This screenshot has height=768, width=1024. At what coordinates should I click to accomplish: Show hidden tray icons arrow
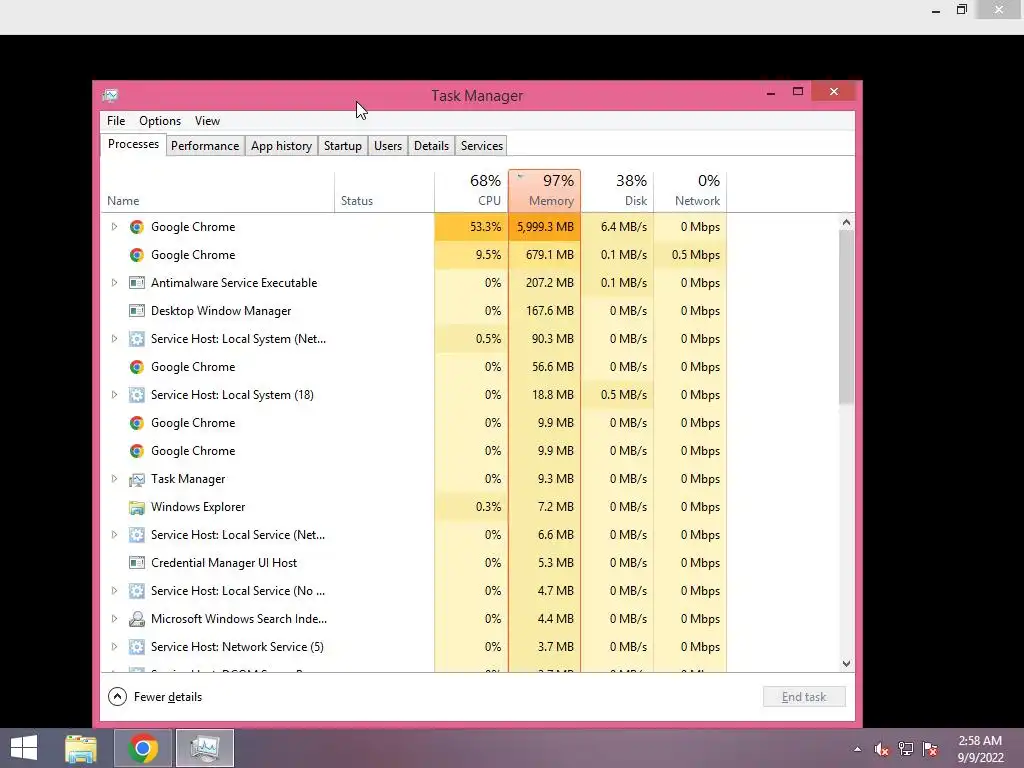click(x=857, y=749)
